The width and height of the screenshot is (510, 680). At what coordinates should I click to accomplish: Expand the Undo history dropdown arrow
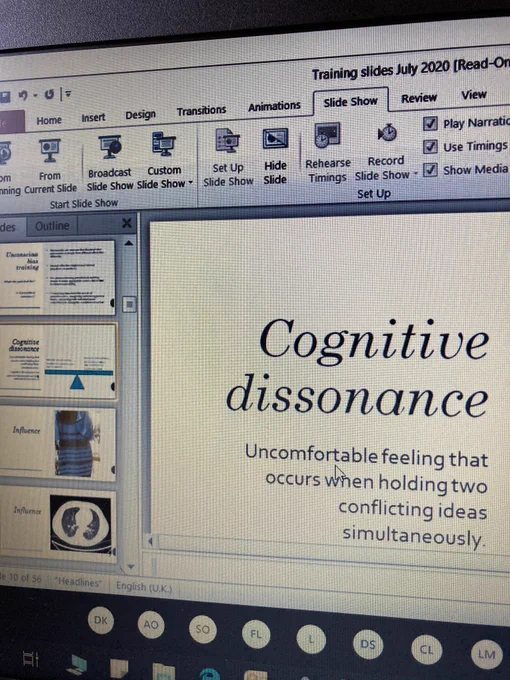[36, 95]
